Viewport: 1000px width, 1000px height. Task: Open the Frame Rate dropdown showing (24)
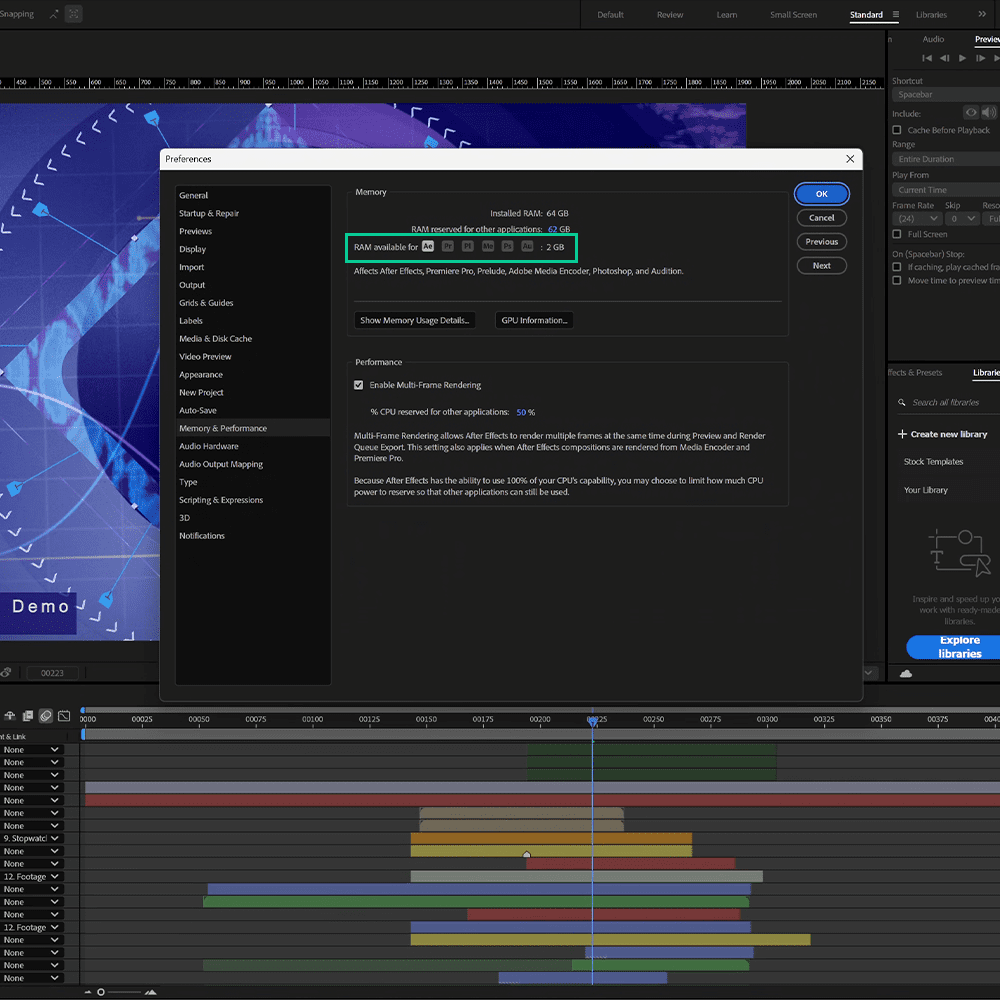coord(917,218)
